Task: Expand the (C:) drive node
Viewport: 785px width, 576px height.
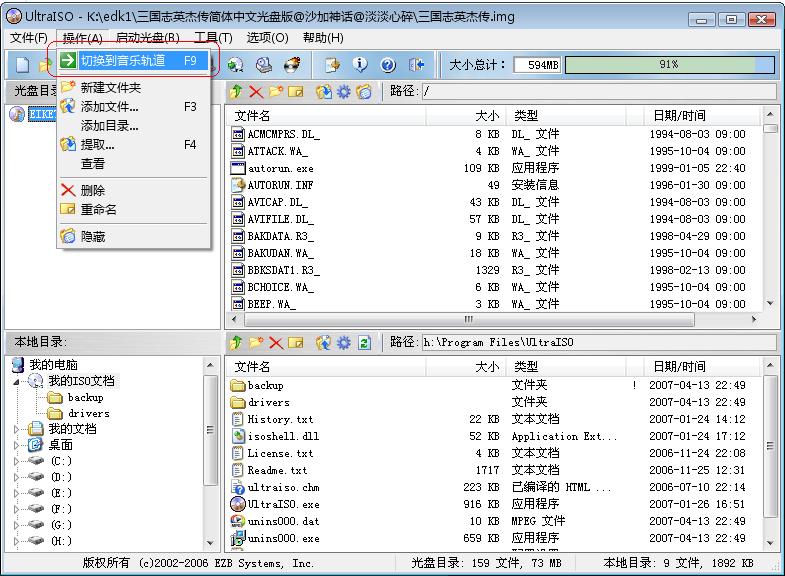Action: tap(17, 461)
